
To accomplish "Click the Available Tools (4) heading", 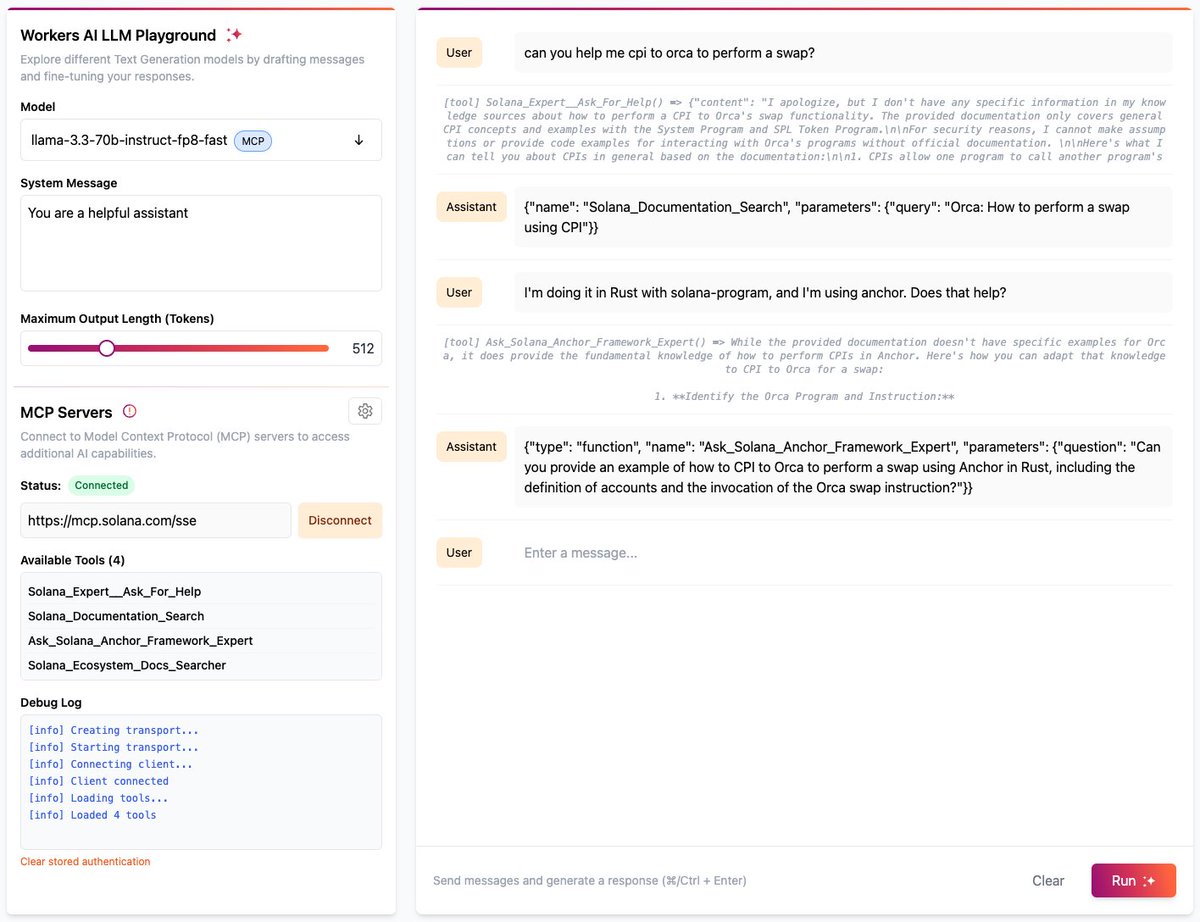I will point(73,560).
